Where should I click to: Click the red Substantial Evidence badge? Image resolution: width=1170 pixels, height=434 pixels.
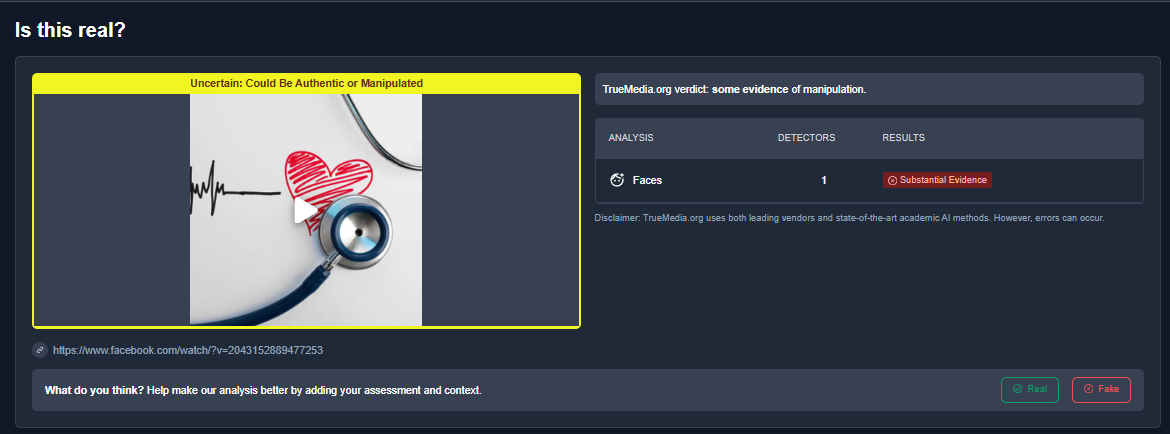coord(937,180)
